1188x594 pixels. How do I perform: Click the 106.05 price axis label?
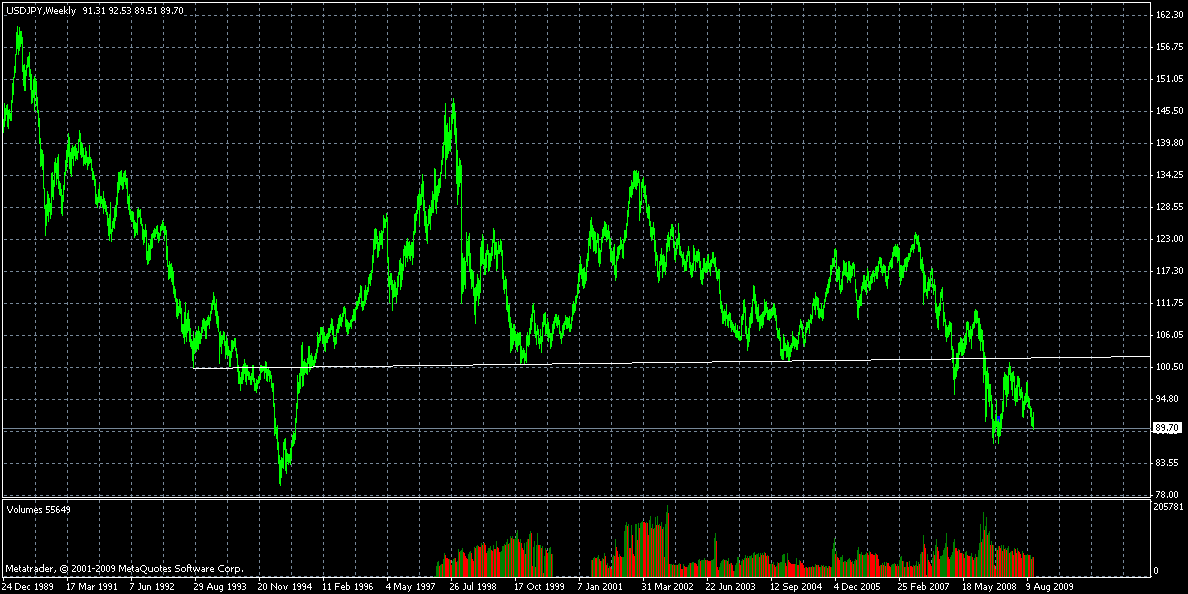coord(1168,335)
